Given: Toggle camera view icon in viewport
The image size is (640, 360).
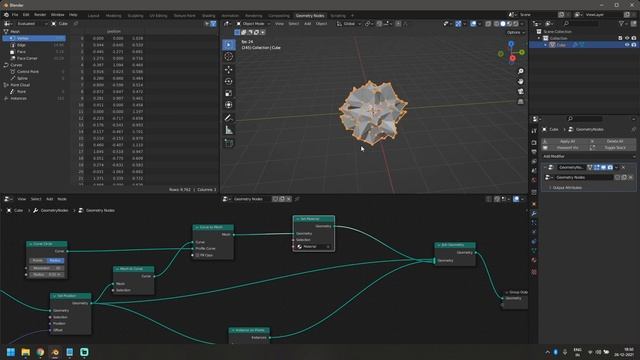Looking at the screenshot, I should (520, 92).
